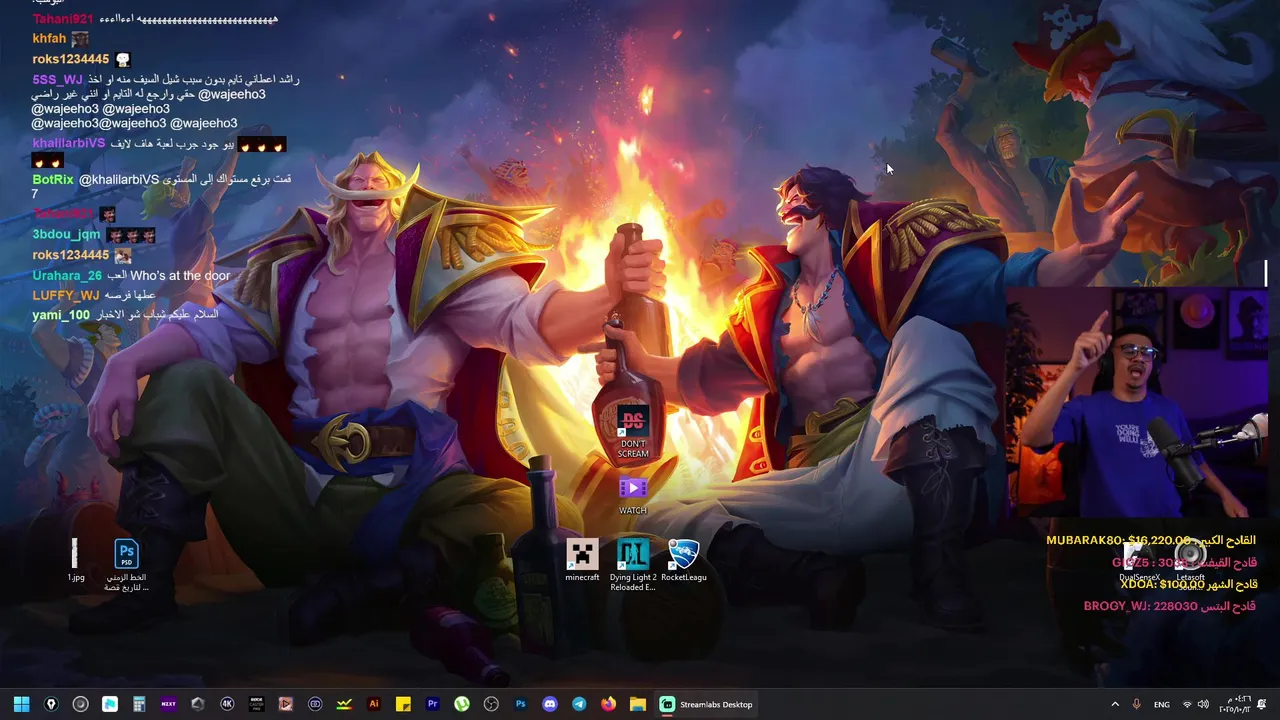Click chat username khalilarbiVS
Image resolution: width=1280 pixels, height=720 pixels.
point(68,143)
